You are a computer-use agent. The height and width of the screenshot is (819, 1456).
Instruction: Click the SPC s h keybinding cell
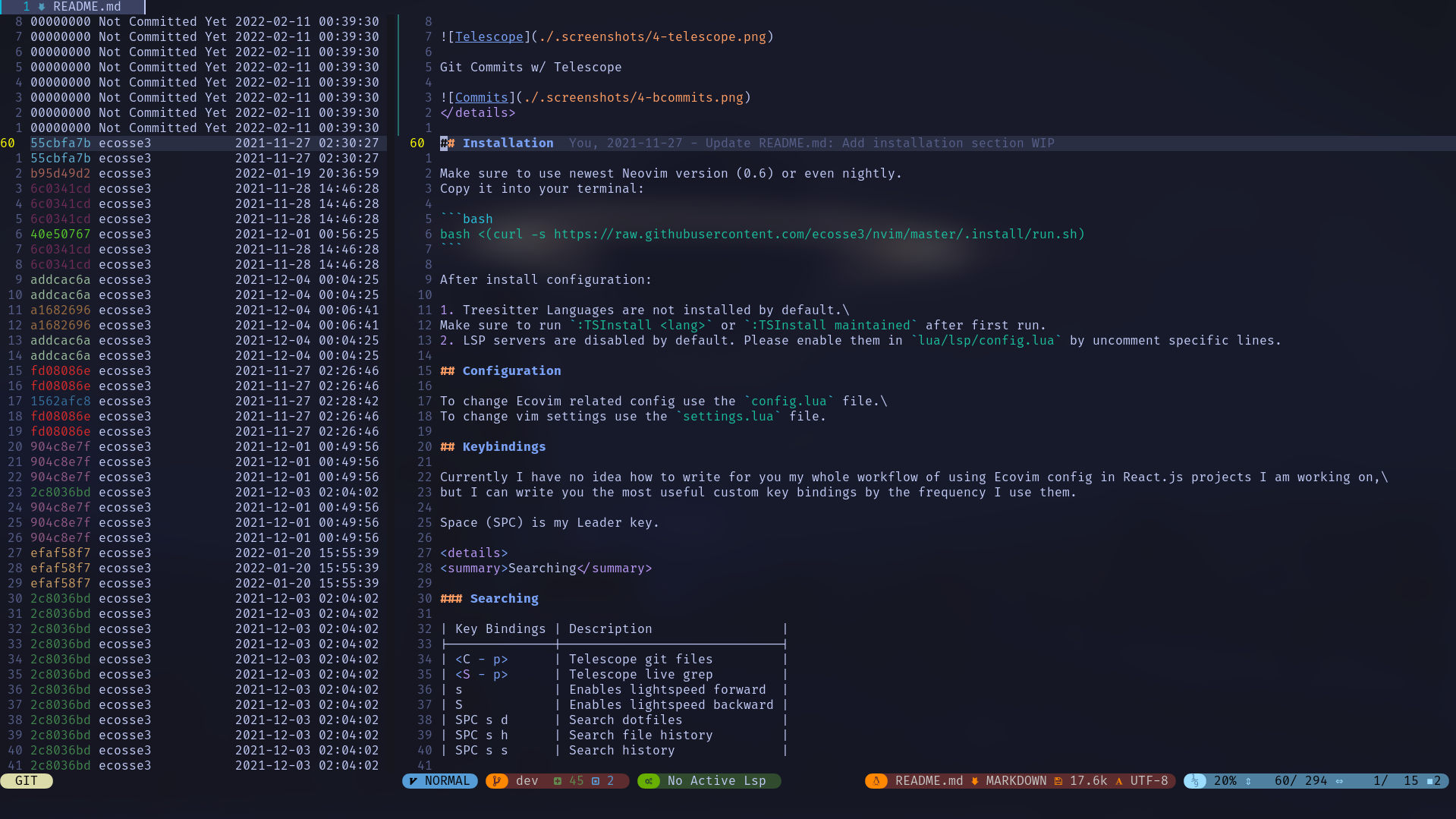[482, 736]
